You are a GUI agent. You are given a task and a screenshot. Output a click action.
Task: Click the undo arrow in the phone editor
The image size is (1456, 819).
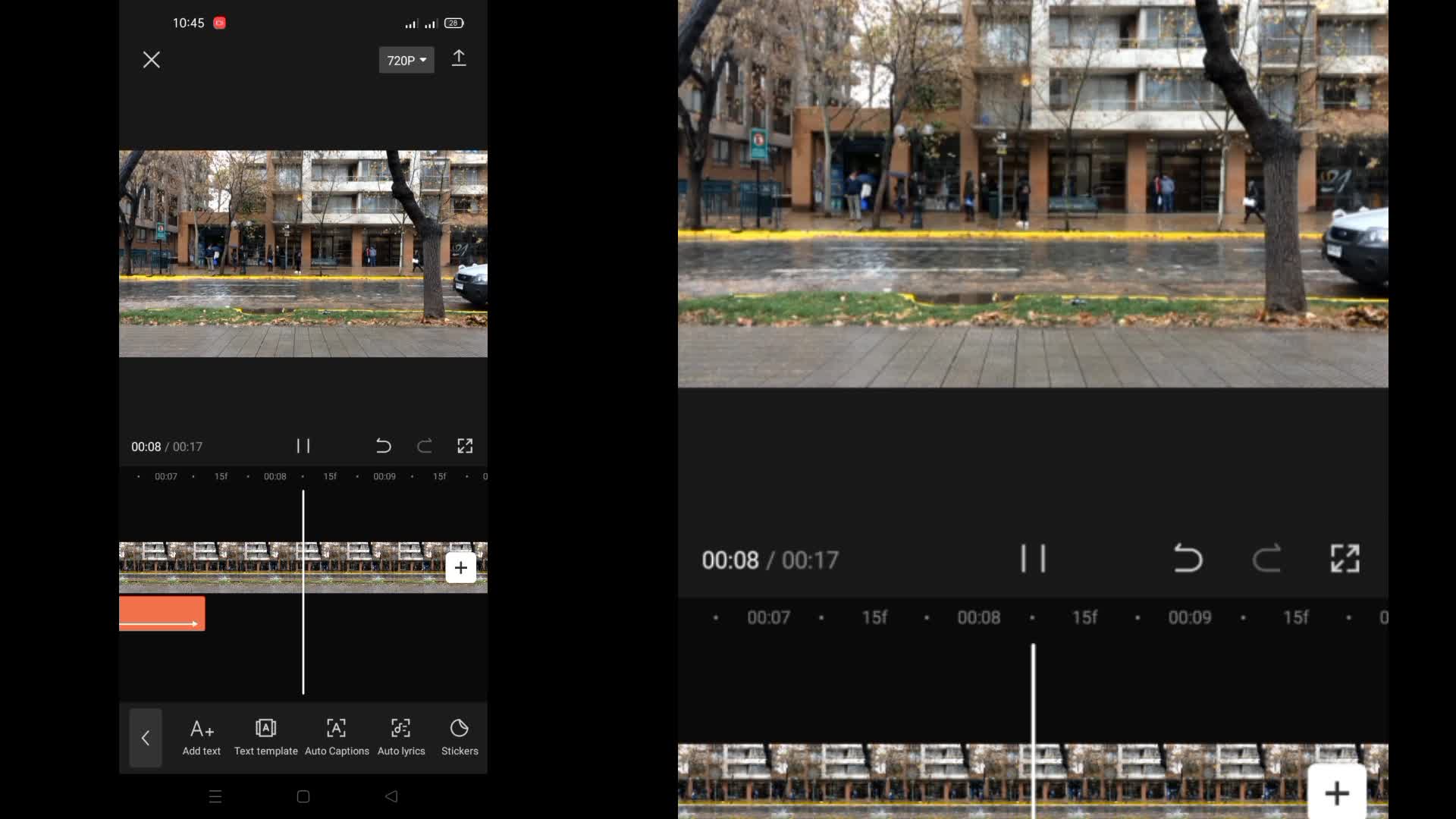[x=384, y=446]
